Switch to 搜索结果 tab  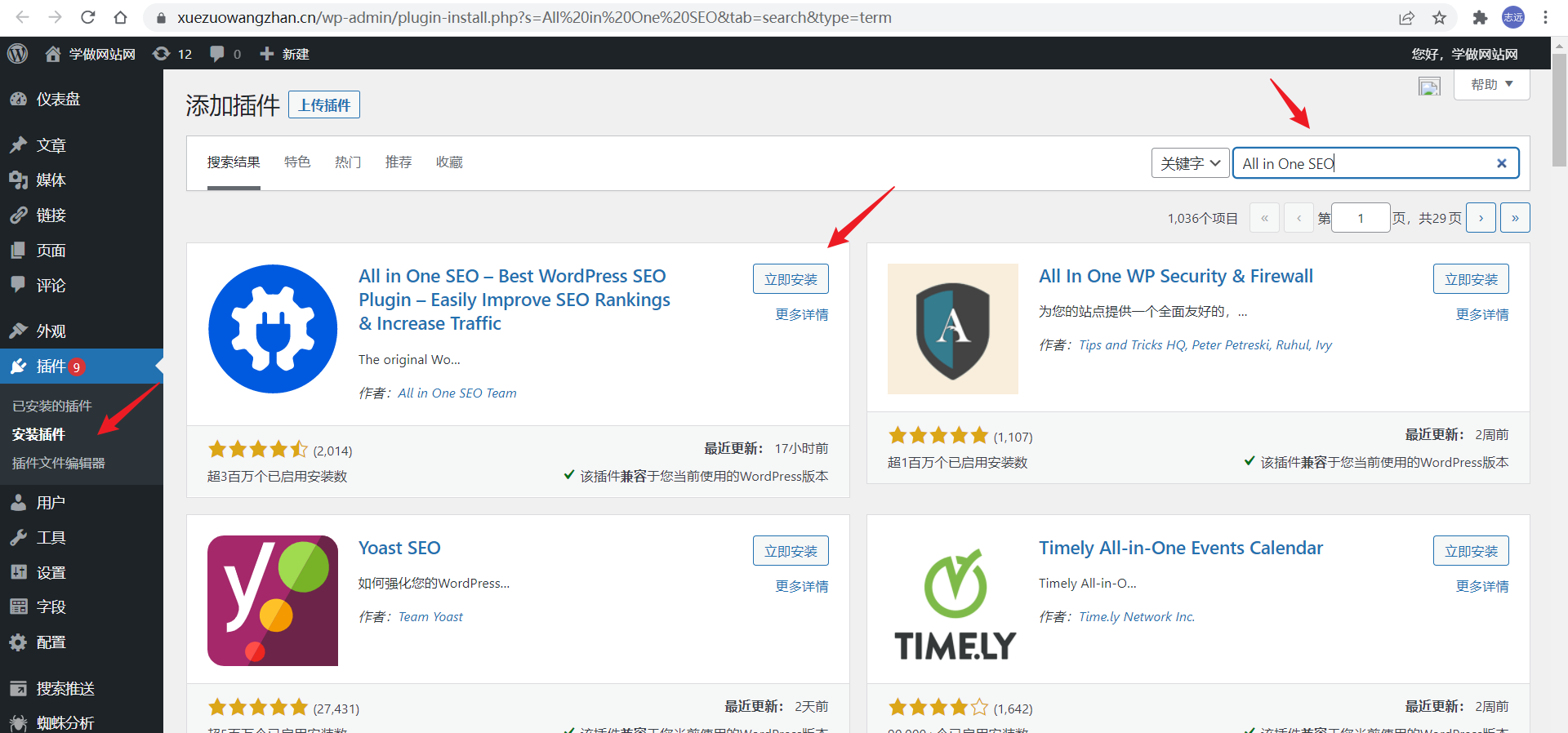coord(234,162)
